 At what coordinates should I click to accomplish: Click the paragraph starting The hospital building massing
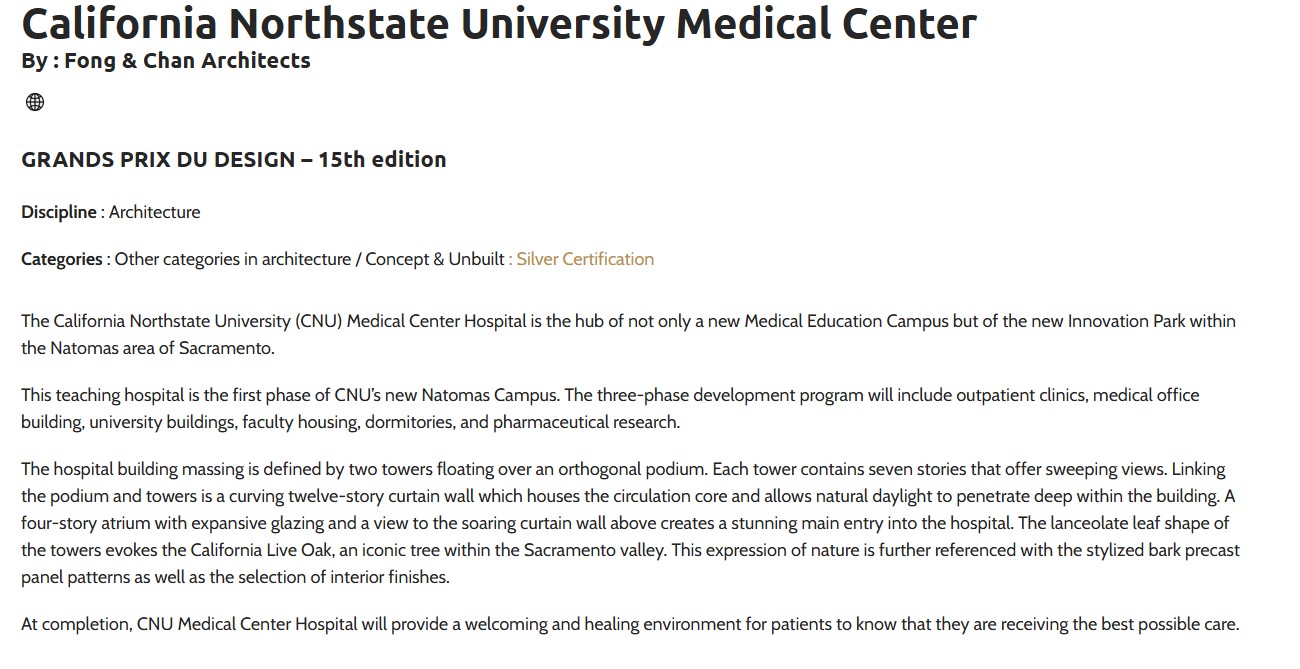click(x=630, y=523)
